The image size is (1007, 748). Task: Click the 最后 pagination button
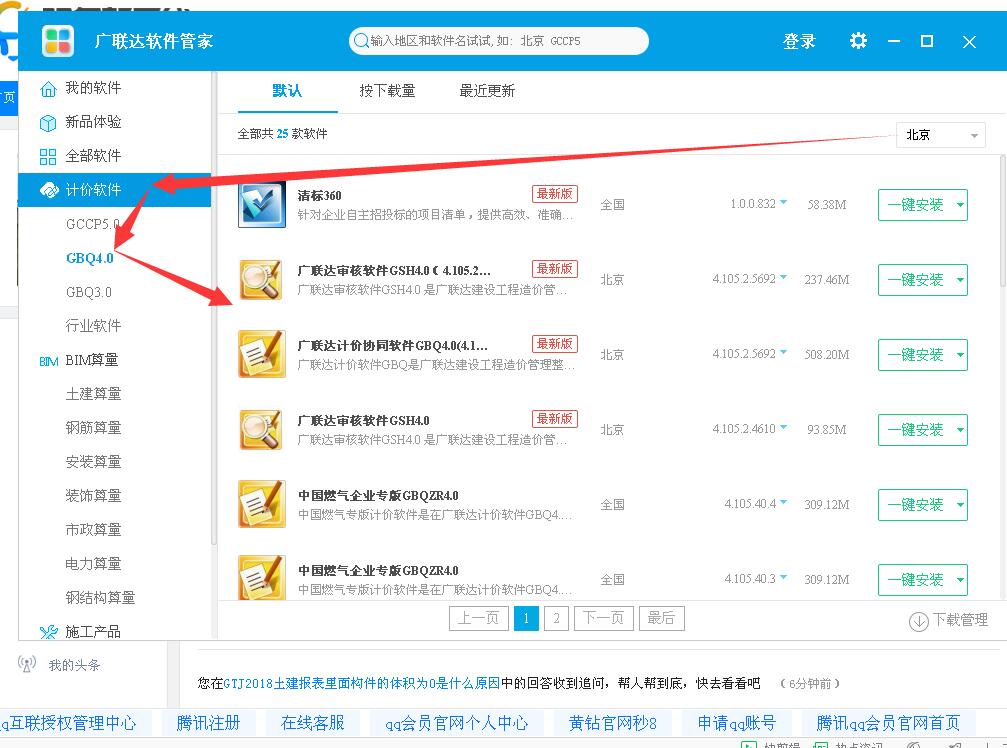661,618
